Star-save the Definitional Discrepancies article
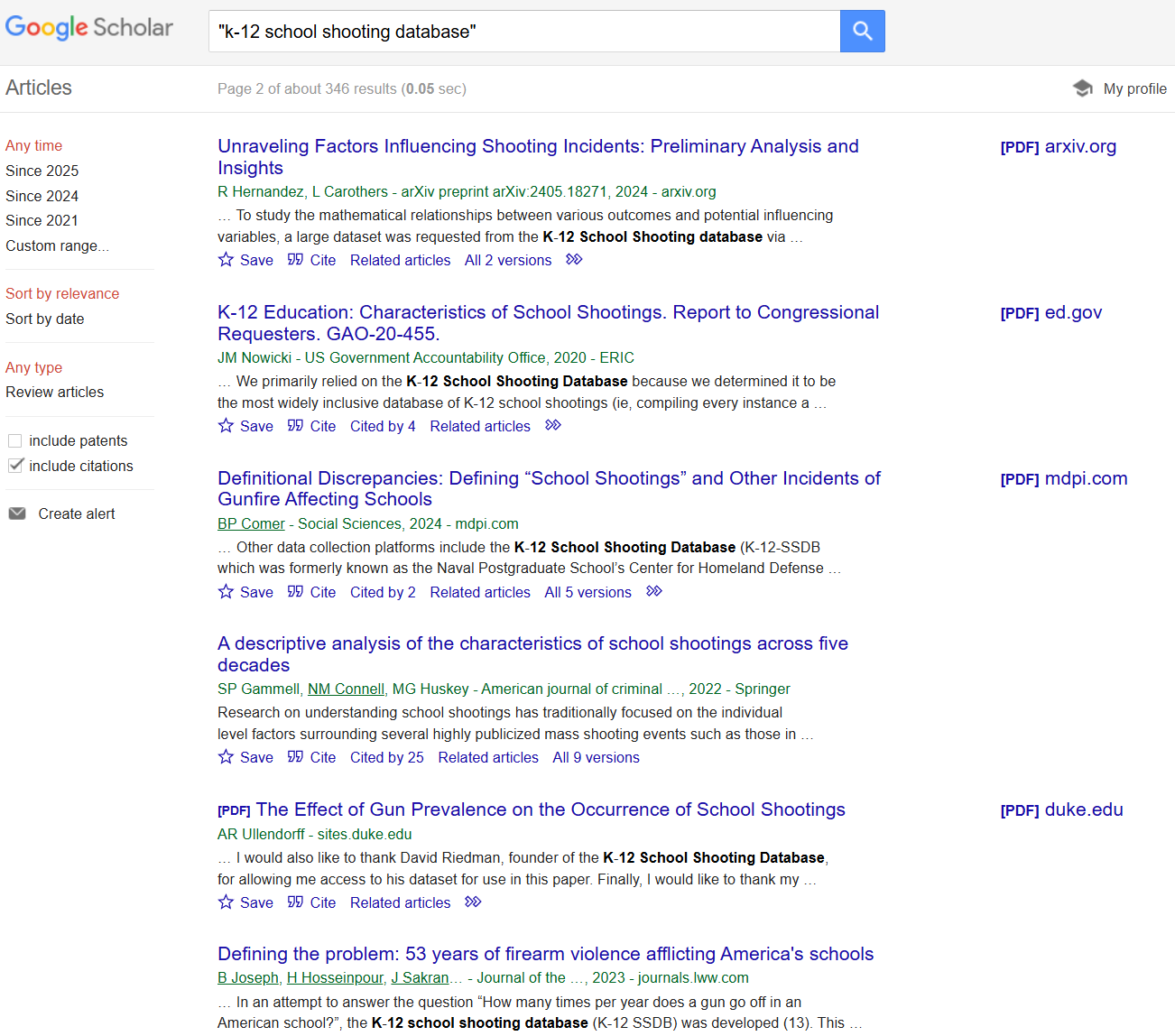Image resolution: width=1175 pixels, height=1036 pixels. click(226, 592)
